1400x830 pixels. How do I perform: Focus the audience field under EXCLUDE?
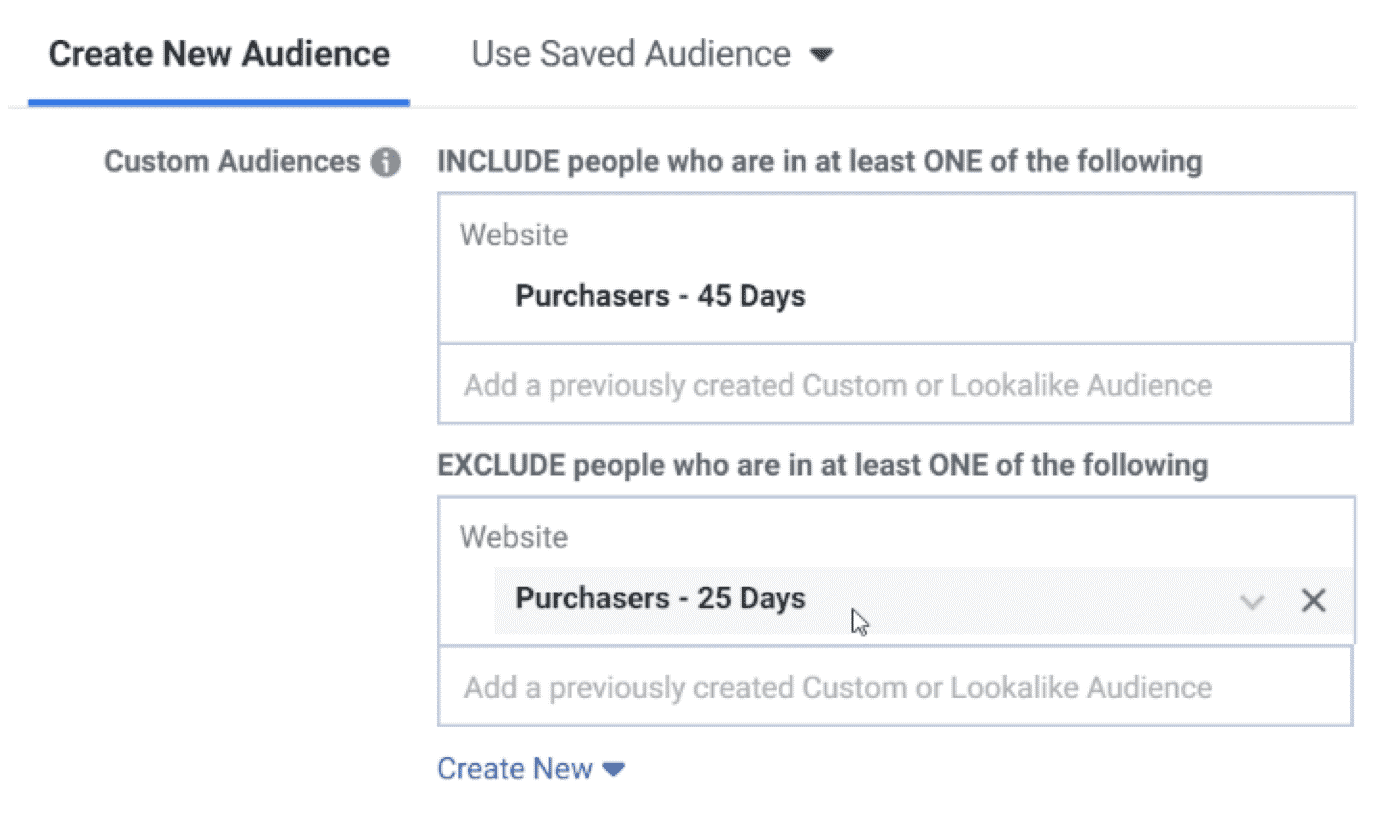coord(895,687)
